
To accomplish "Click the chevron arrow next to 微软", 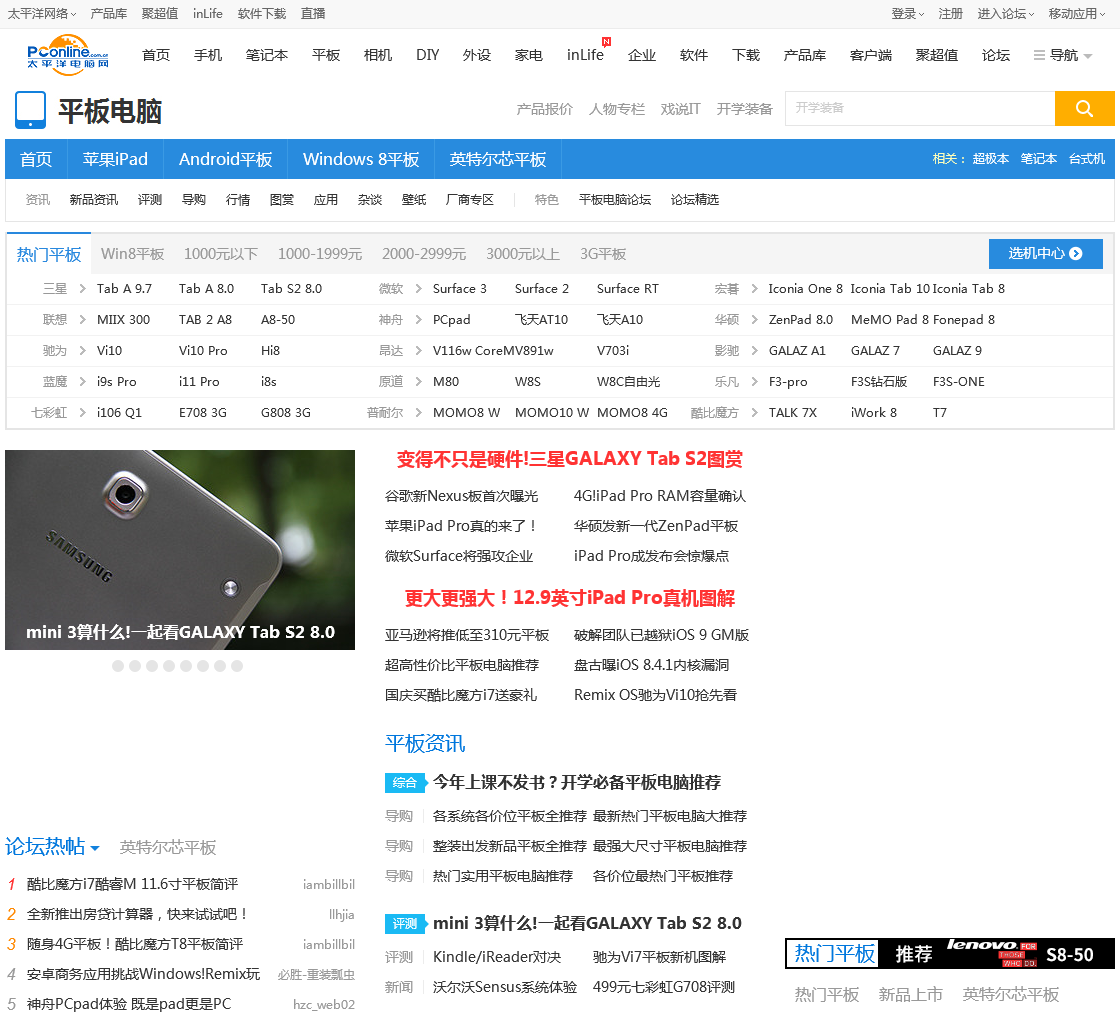I will [418, 289].
